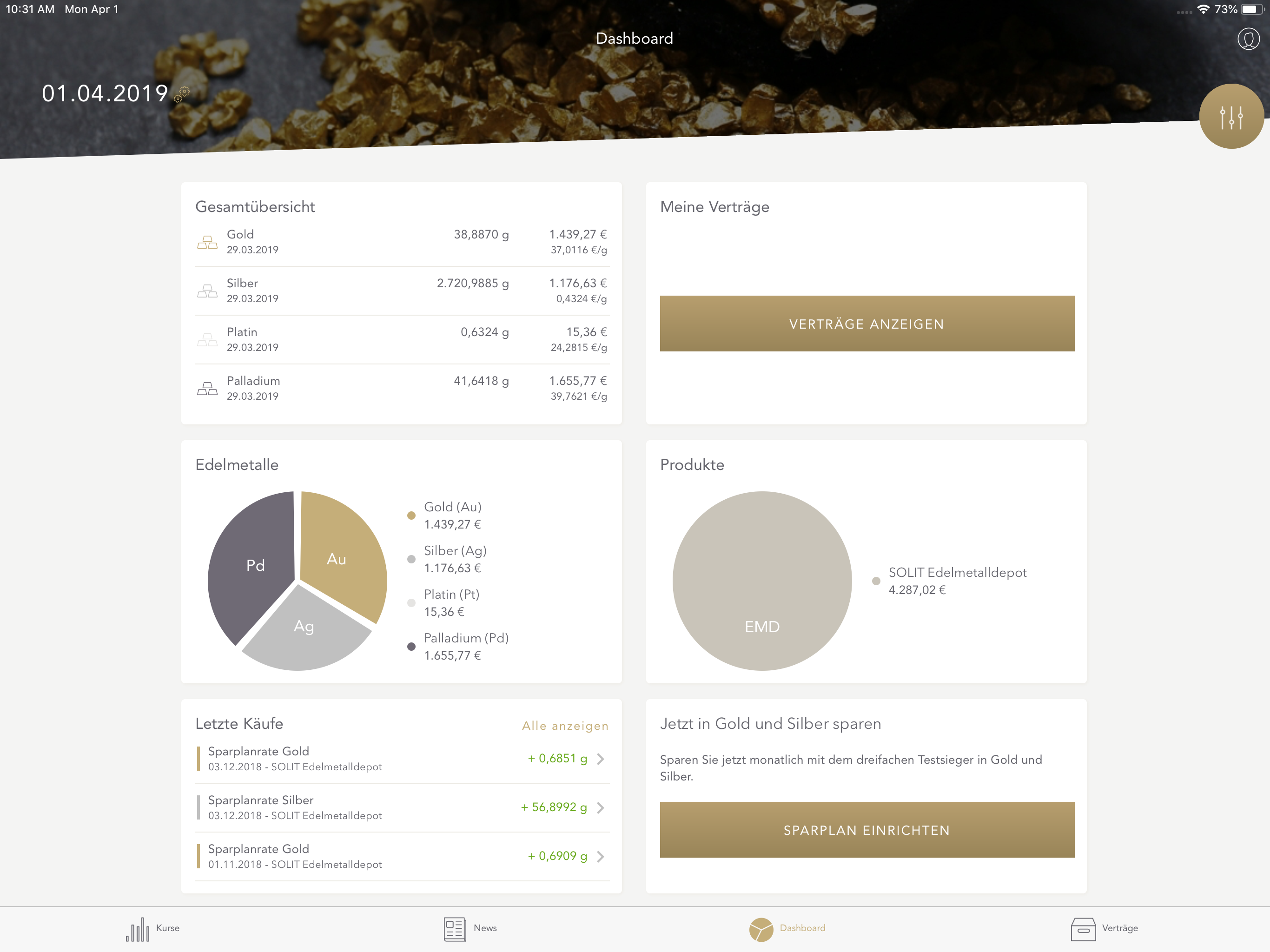The image size is (1270, 952).
Task: Switch to the Kurse tab
Action: [168, 928]
